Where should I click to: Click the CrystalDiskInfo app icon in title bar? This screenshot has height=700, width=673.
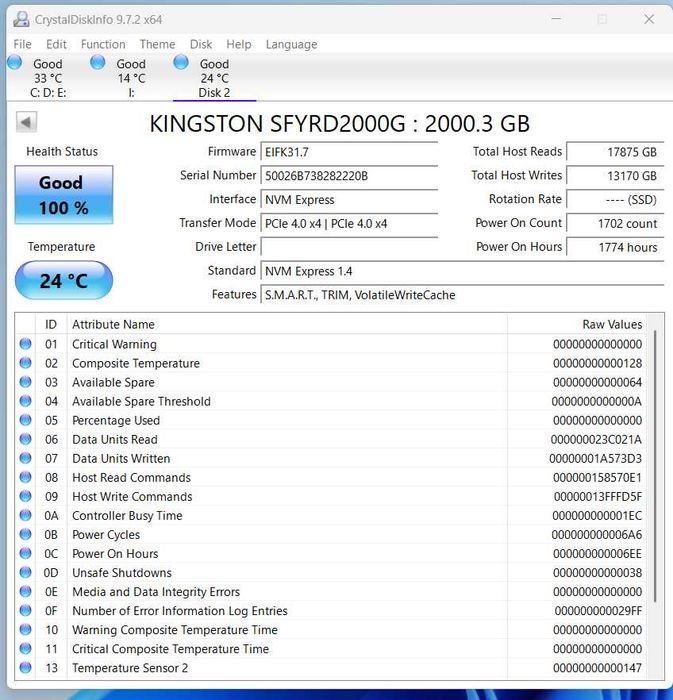21,19
